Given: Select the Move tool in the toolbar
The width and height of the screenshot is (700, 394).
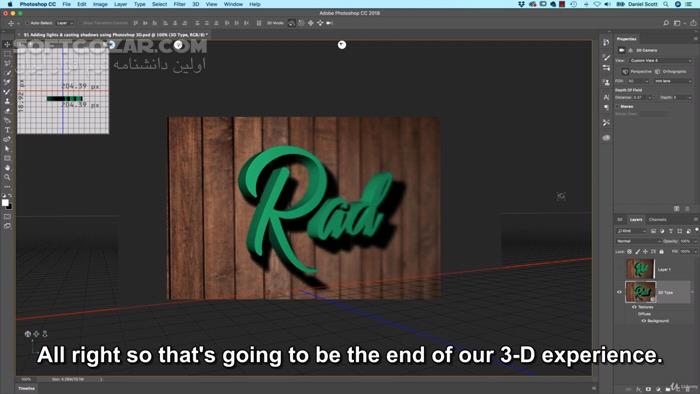Looking at the screenshot, I should tap(7, 44).
